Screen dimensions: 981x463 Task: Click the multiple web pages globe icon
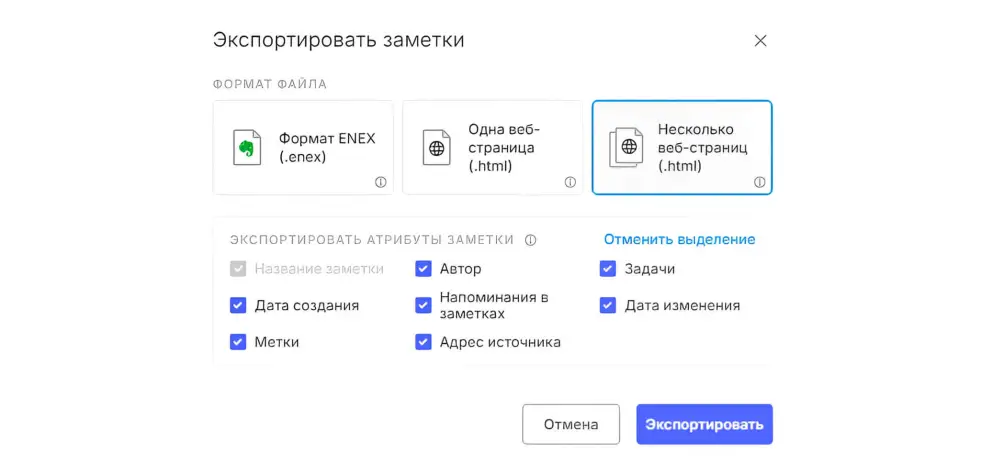coord(627,147)
